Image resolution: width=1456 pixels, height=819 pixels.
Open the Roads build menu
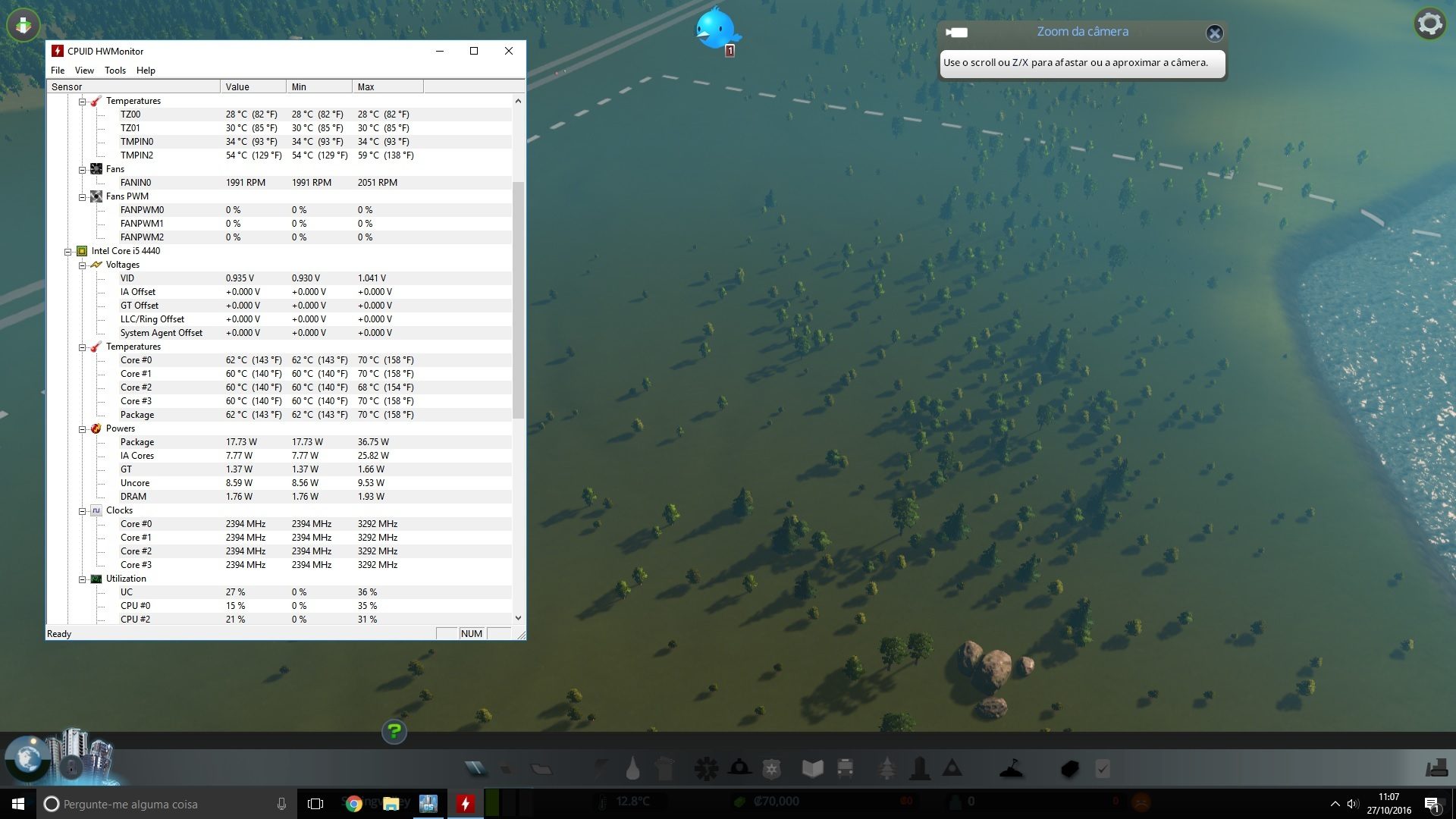[475, 769]
